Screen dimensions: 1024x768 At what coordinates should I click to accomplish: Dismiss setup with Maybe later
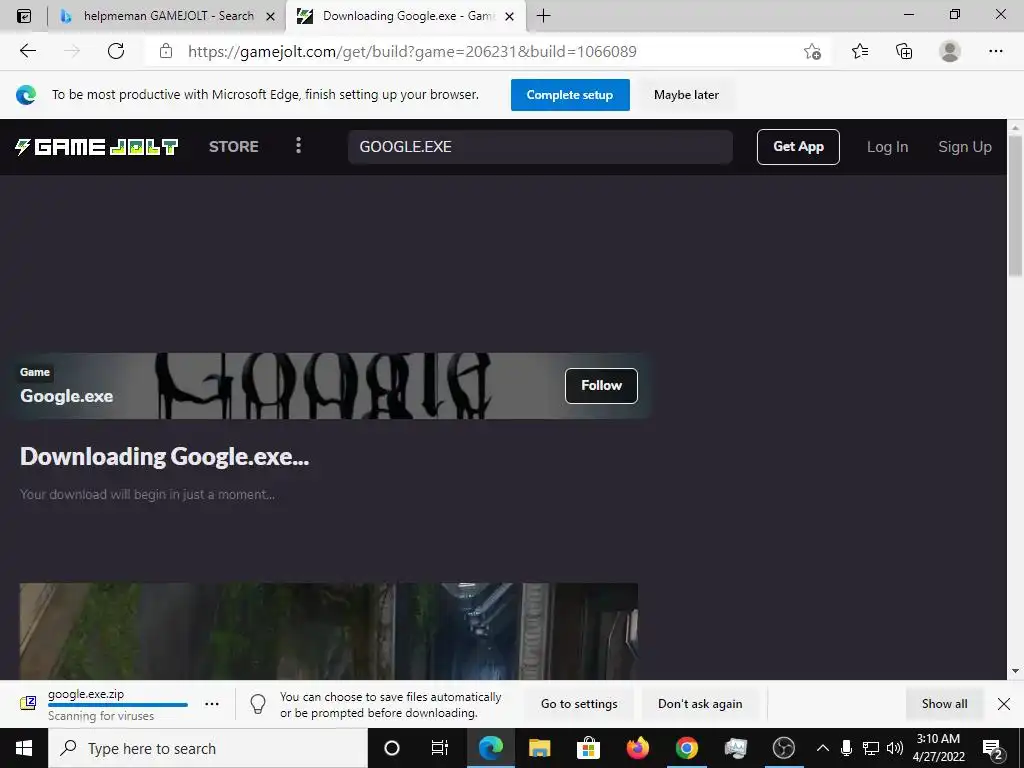(686, 95)
